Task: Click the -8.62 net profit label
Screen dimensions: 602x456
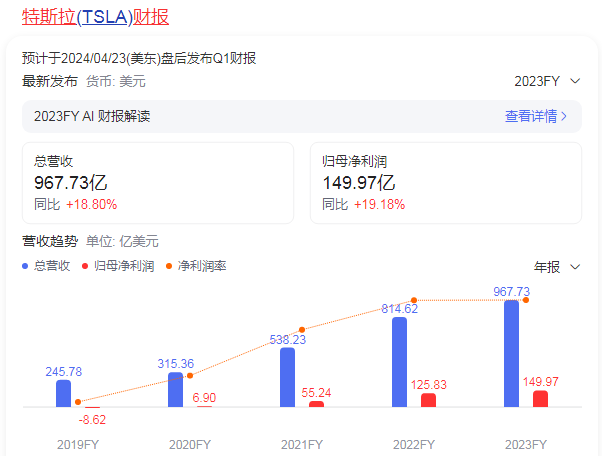Action: [92, 420]
